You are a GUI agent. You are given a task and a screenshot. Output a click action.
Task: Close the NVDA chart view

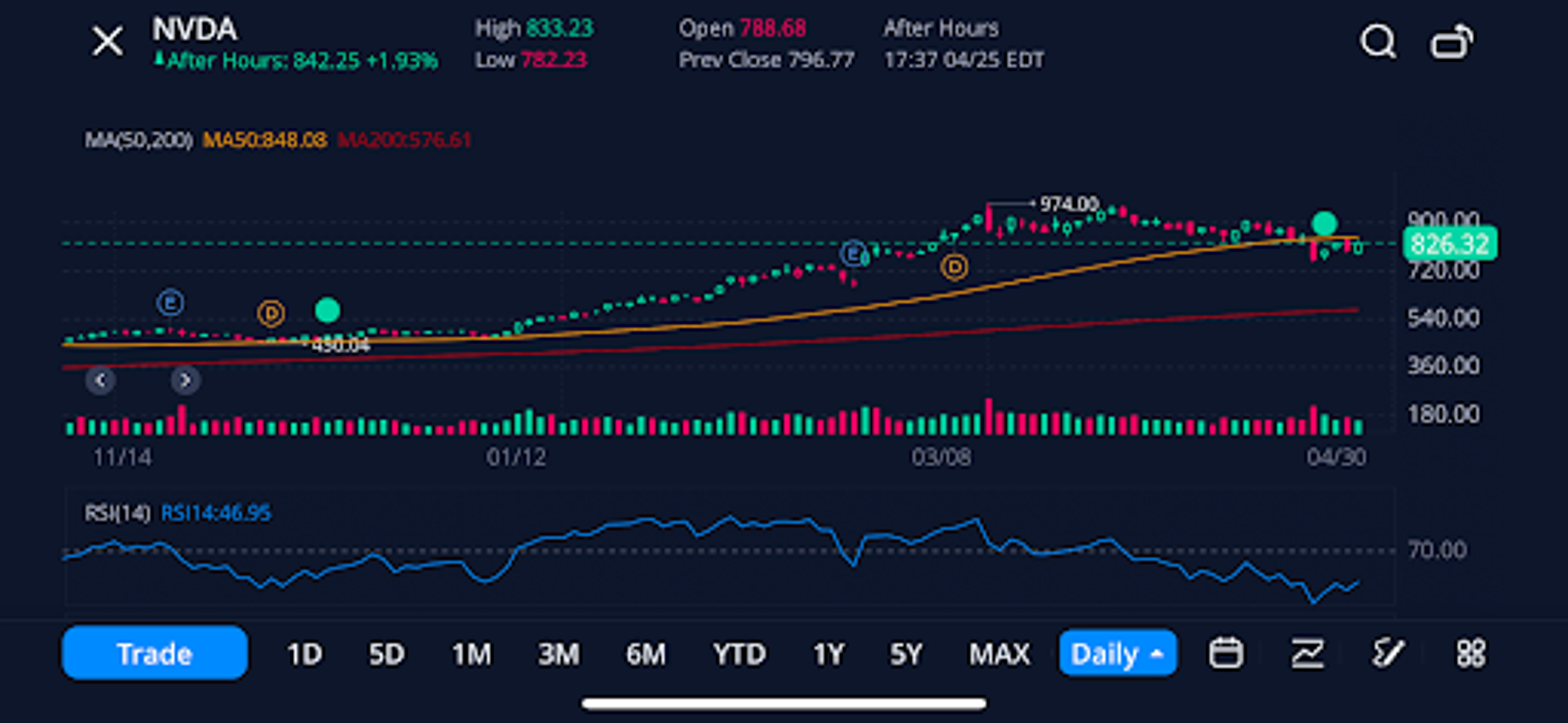click(x=108, y=41)
